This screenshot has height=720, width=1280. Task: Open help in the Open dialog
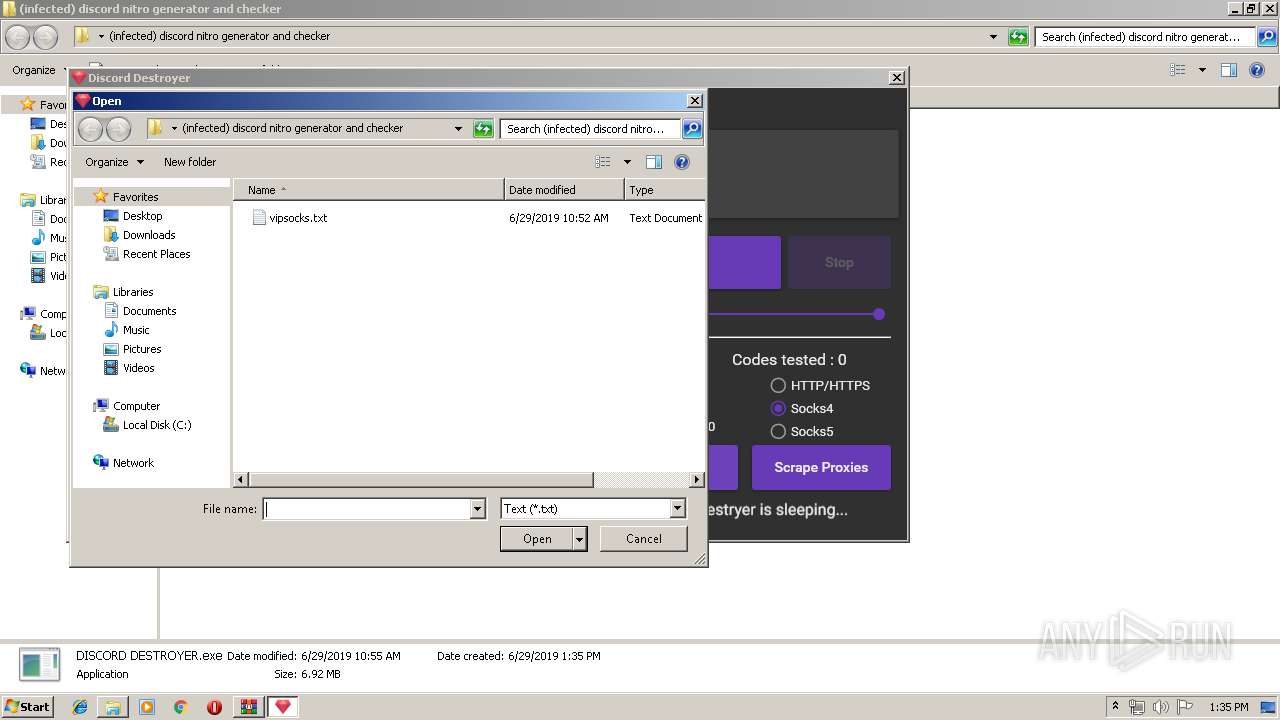[682, 162]
